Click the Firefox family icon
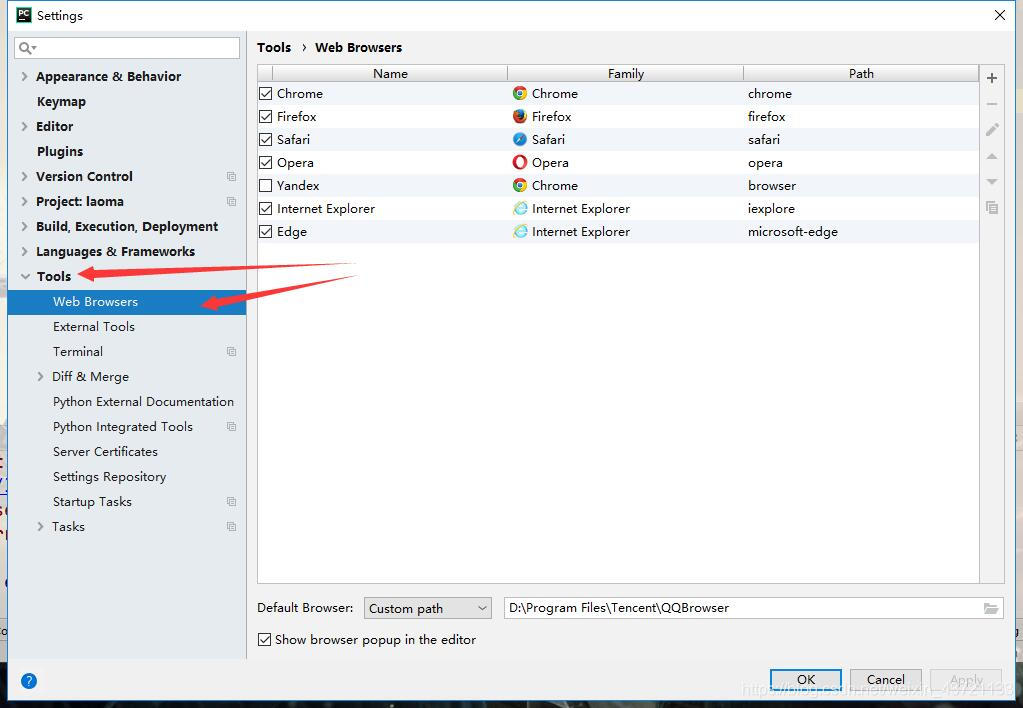The height and width of the screenshot is (708, 1023). [x=519, y=116]
